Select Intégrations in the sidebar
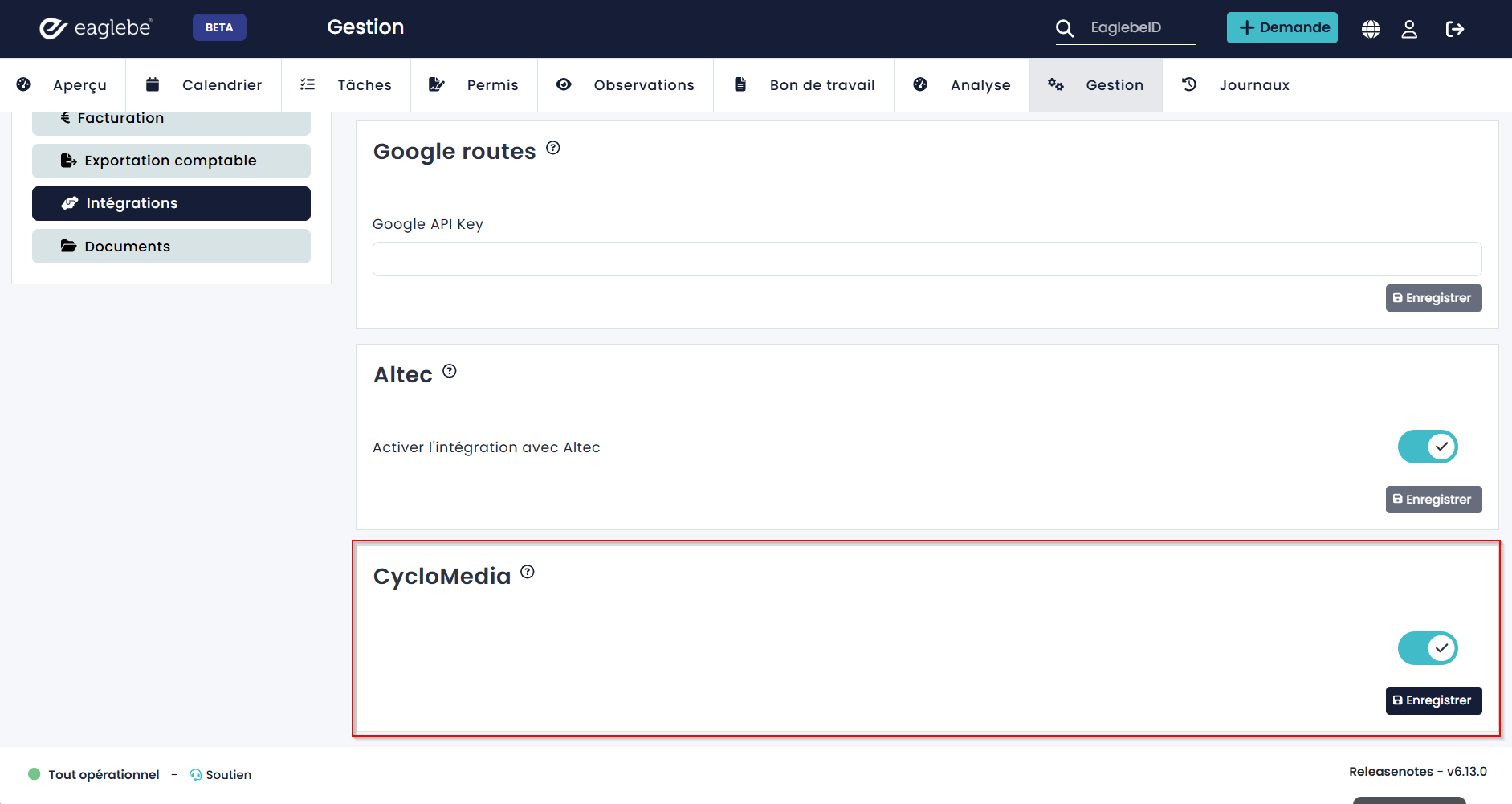Viewport: 1512px width, 804px height. pos(171,203)
